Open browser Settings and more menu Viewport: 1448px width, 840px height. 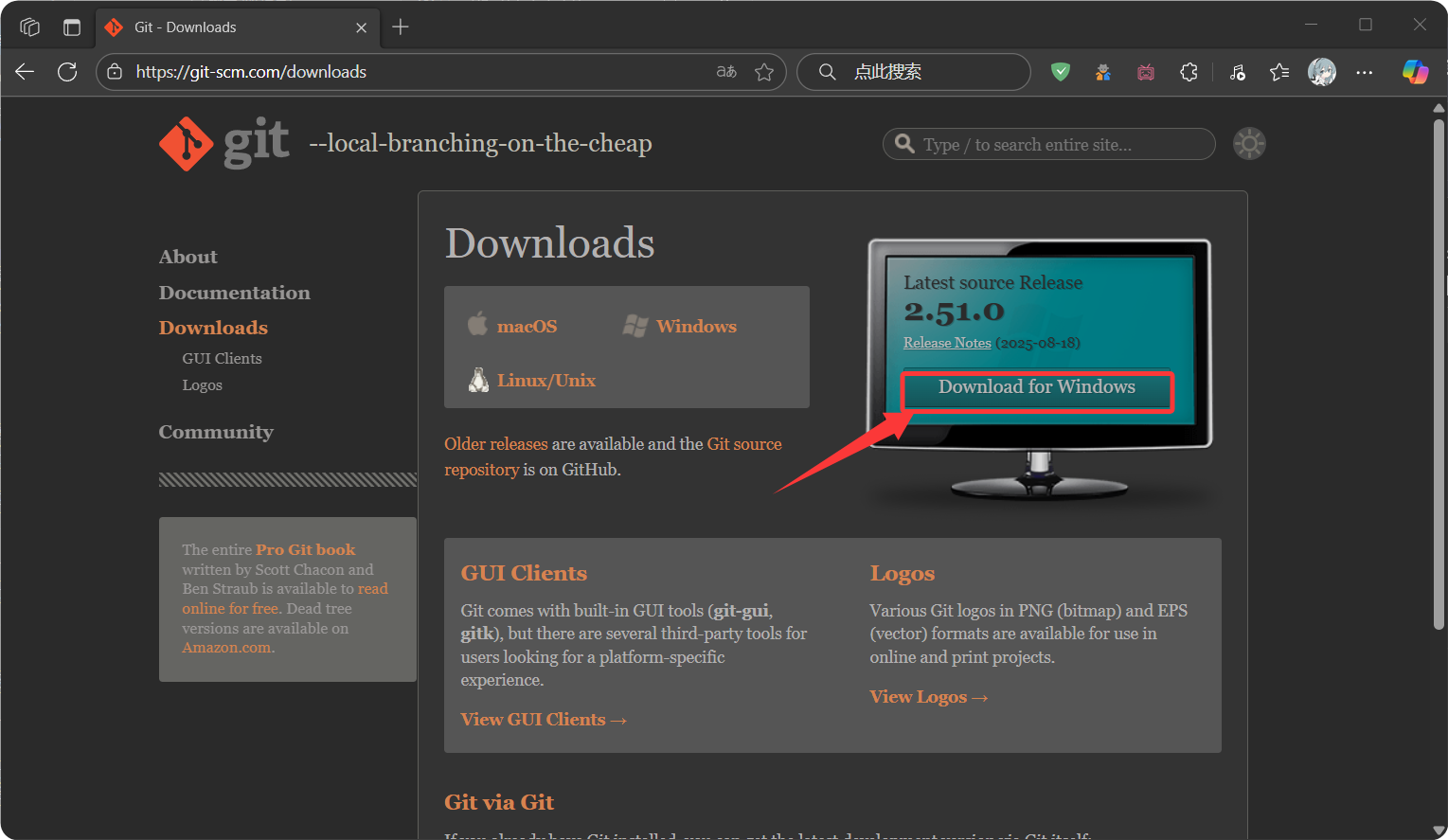point(1364,72)
